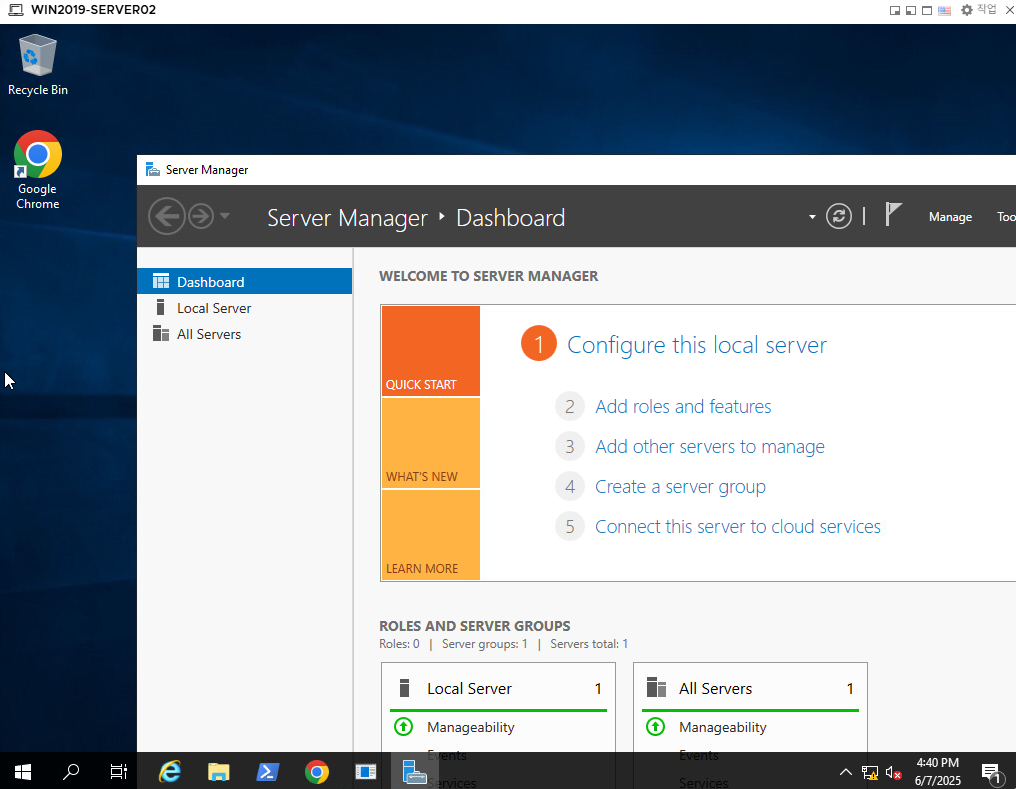
Task: Select All Servers in the left pane
Action: (x=244, y=334)
